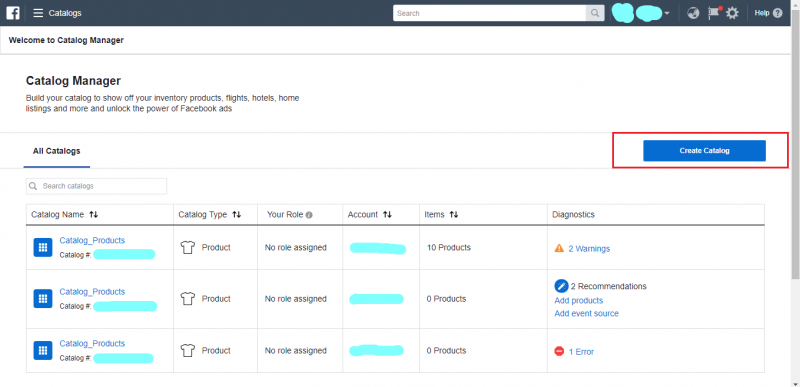Click the 10 Products cell
Viewport: 800px width, 387px height.
click(449, 247)
